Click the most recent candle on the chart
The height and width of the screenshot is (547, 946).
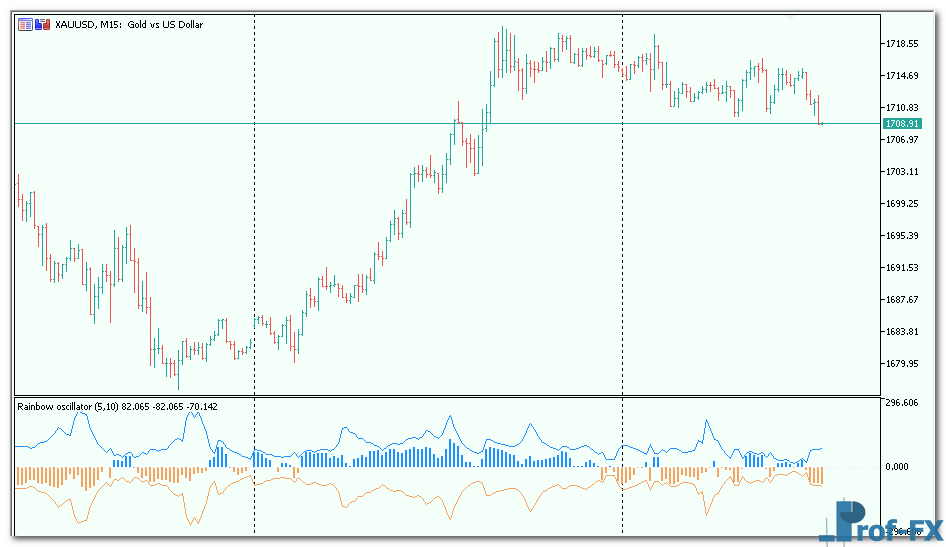819,112
